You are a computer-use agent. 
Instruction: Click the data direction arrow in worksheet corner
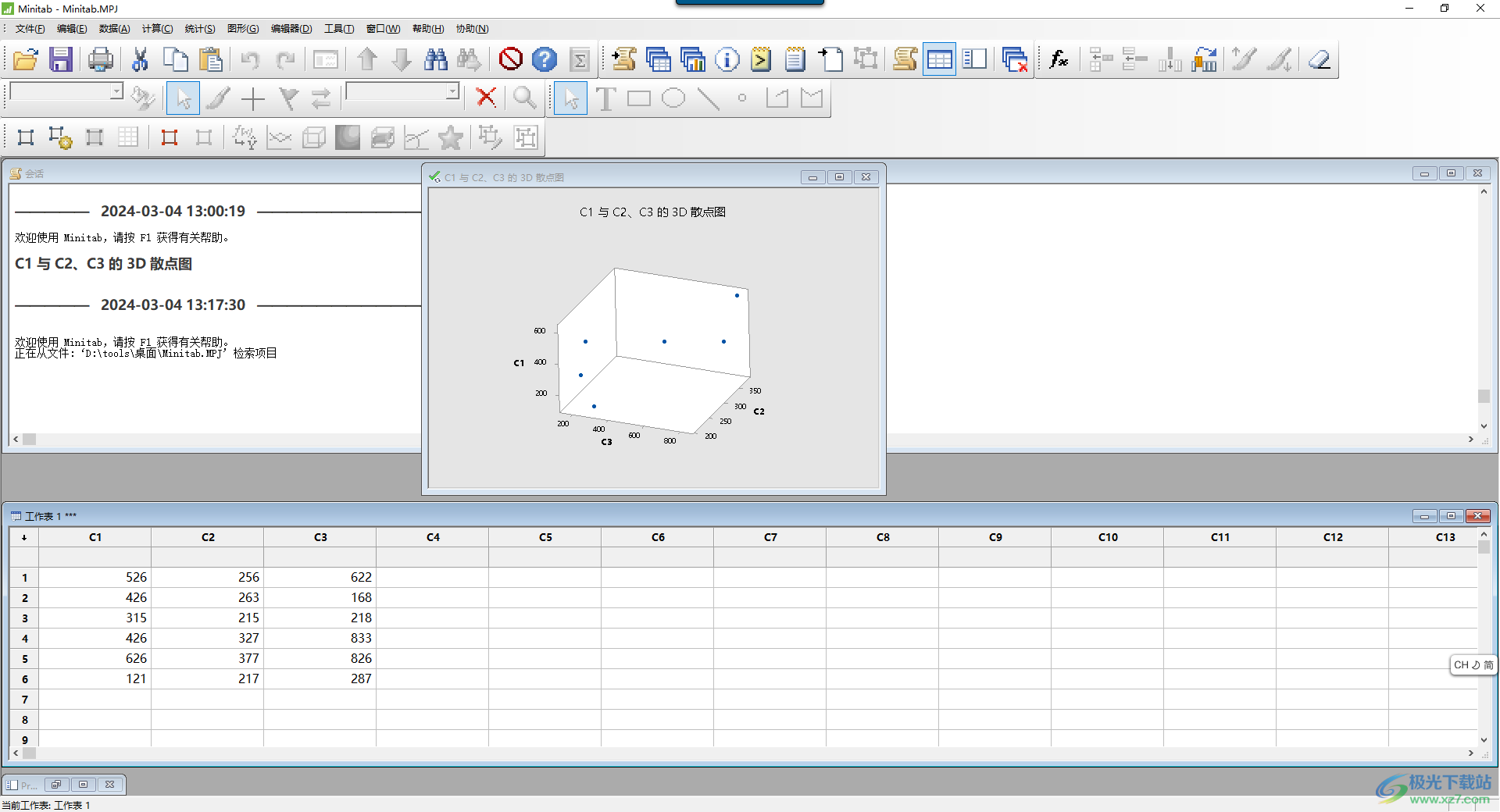click(x=24, y=537)
